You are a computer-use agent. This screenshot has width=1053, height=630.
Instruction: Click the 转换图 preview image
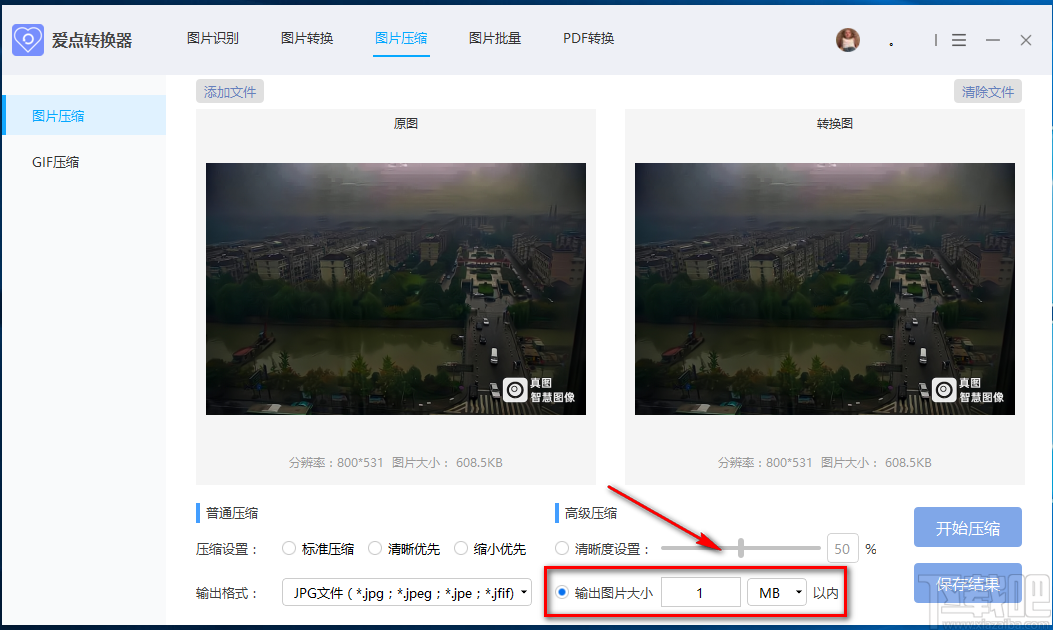pos(825,289)
